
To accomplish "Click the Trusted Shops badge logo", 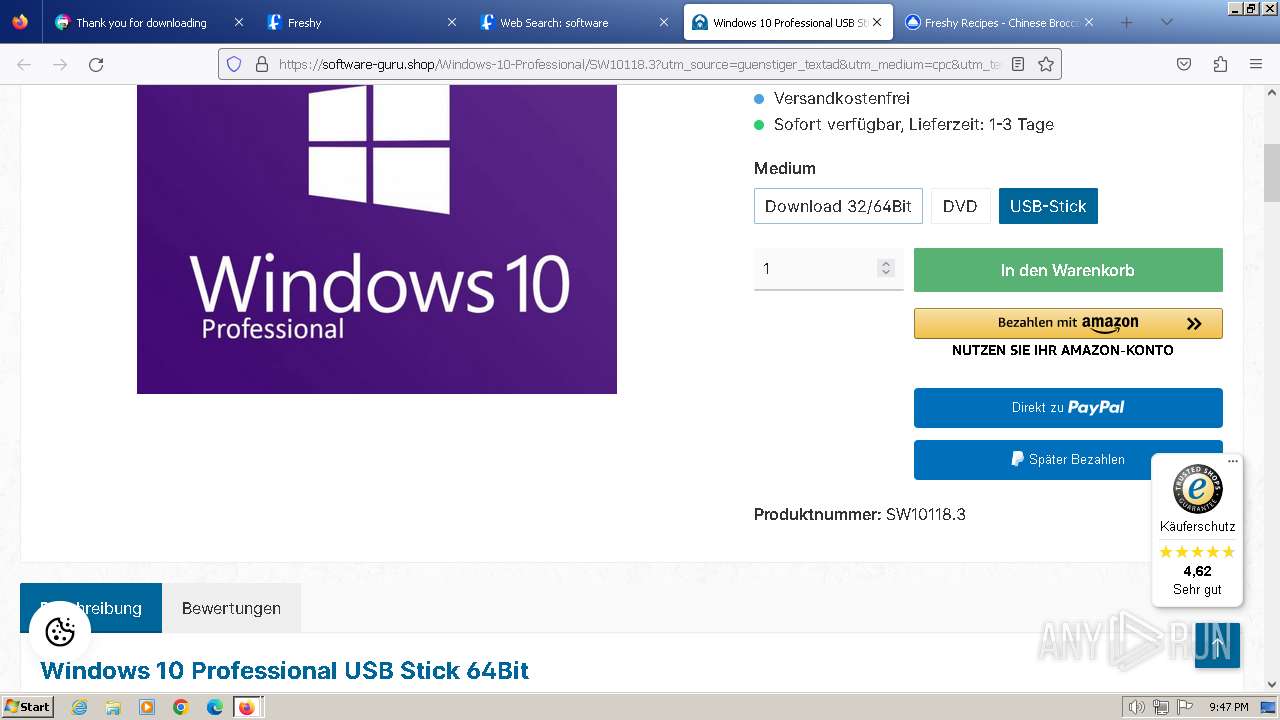I will pos(1197,490).
